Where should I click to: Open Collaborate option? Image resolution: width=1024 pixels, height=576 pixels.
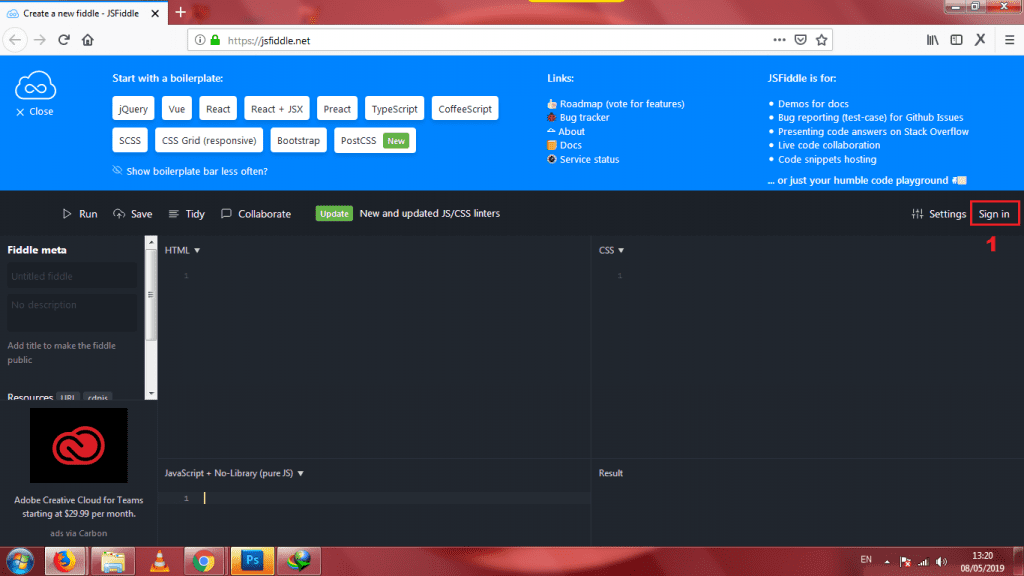tap(256, 214)
